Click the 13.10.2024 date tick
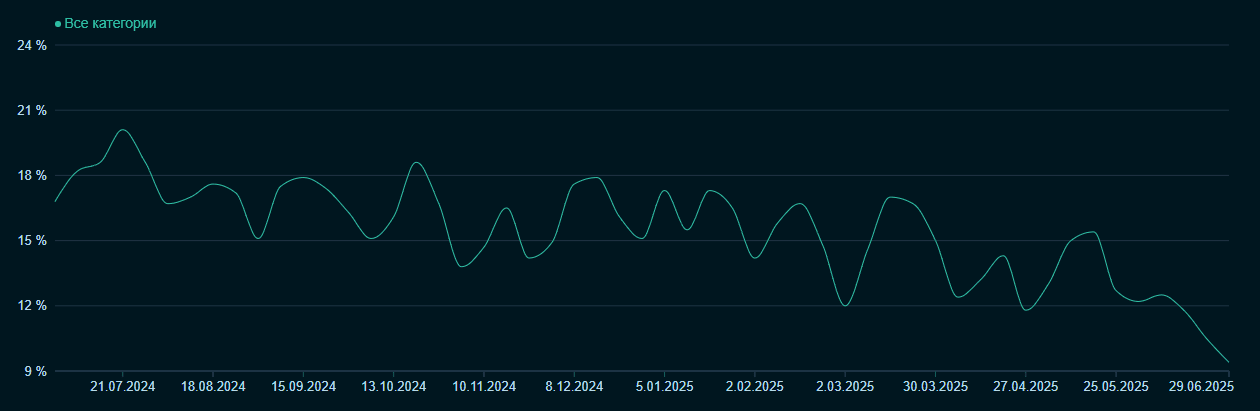This screenshot has height=411, width=1260. (394, 386)
